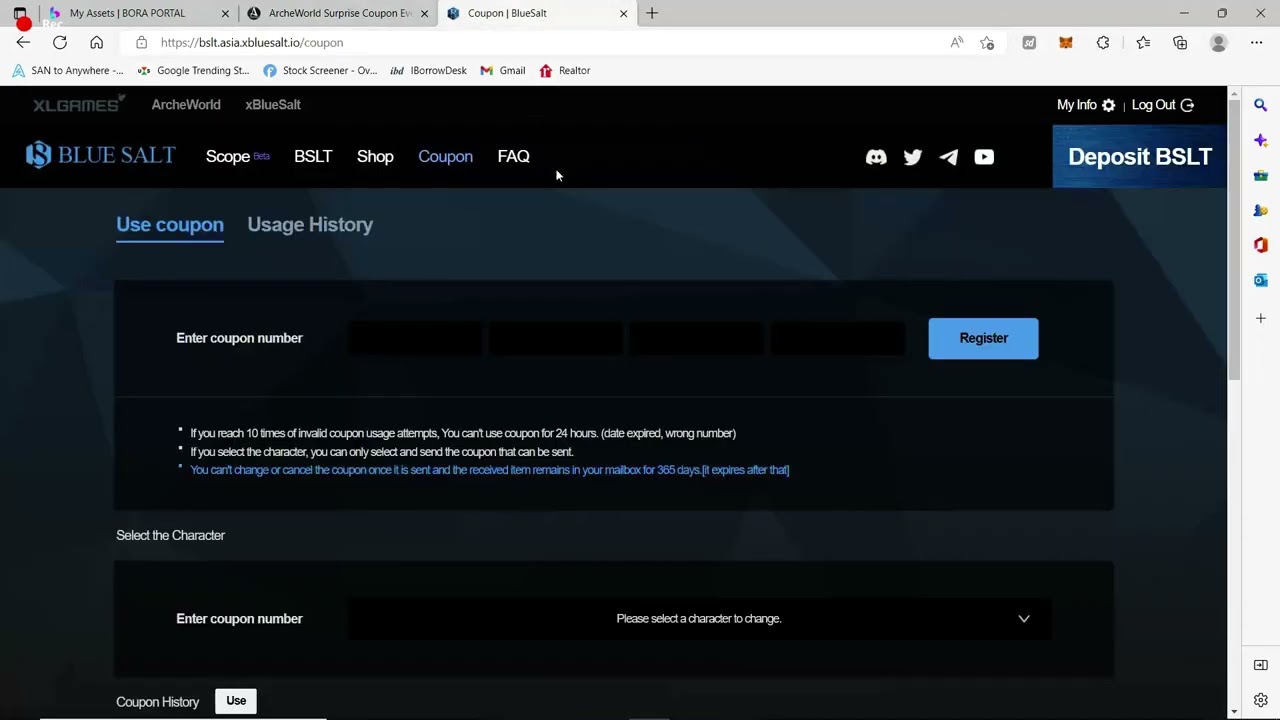Click the browser back arrow

coord(23,42)
